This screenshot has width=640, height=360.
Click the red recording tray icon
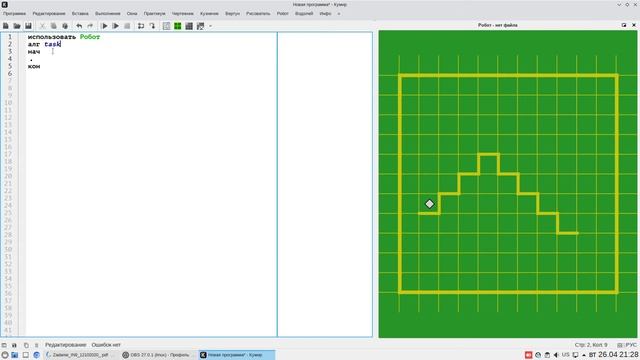tap(529, 355)
